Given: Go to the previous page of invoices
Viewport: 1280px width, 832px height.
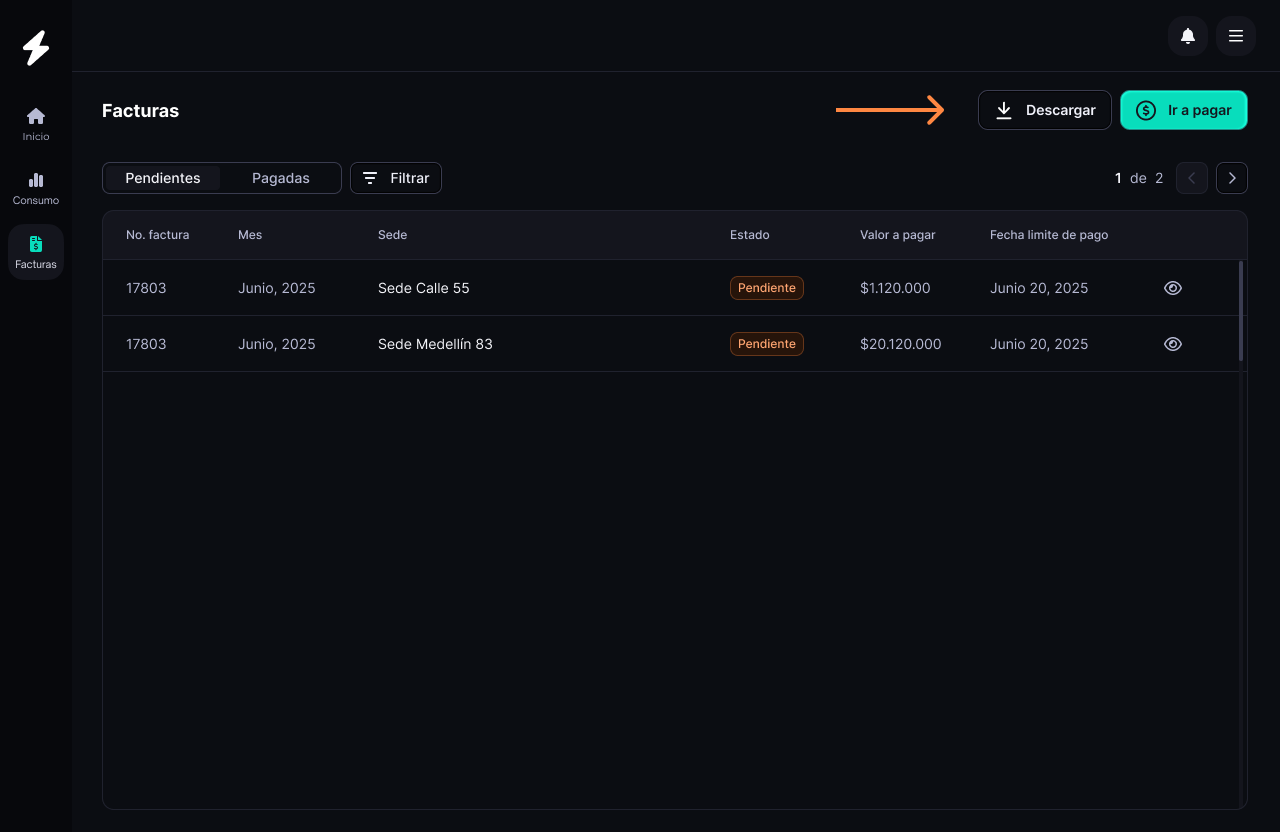Looking at the screenshot, I should [x=1192, y=178].
